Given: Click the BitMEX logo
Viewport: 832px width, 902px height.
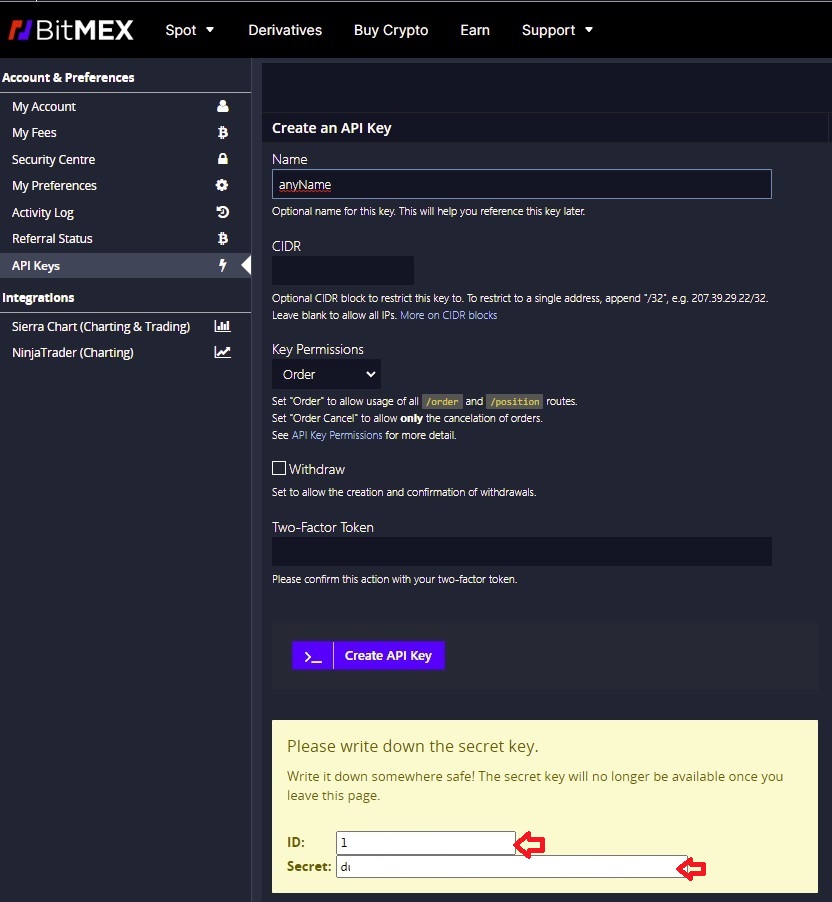Looking at the screenshot, I should tap(71, 30).
